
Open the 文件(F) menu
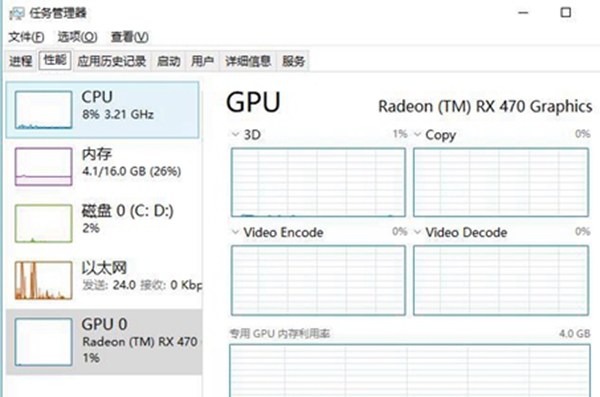[26, 37]
